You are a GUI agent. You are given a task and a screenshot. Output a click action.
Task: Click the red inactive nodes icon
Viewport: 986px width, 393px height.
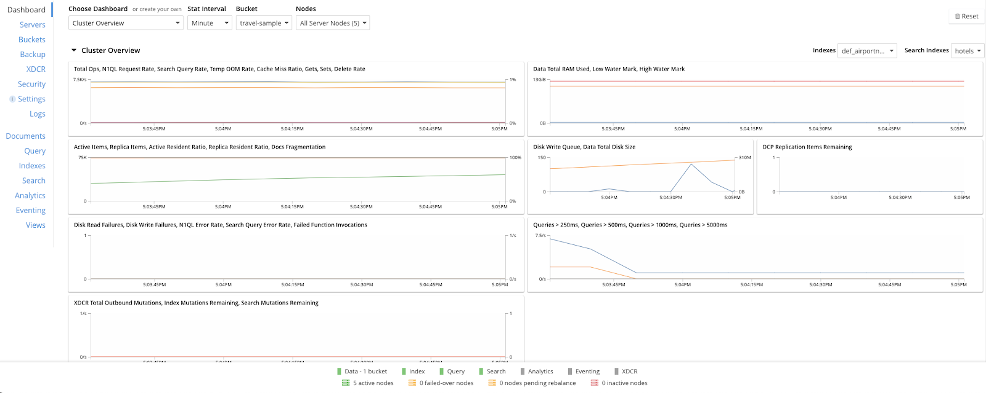pos(593,382)
